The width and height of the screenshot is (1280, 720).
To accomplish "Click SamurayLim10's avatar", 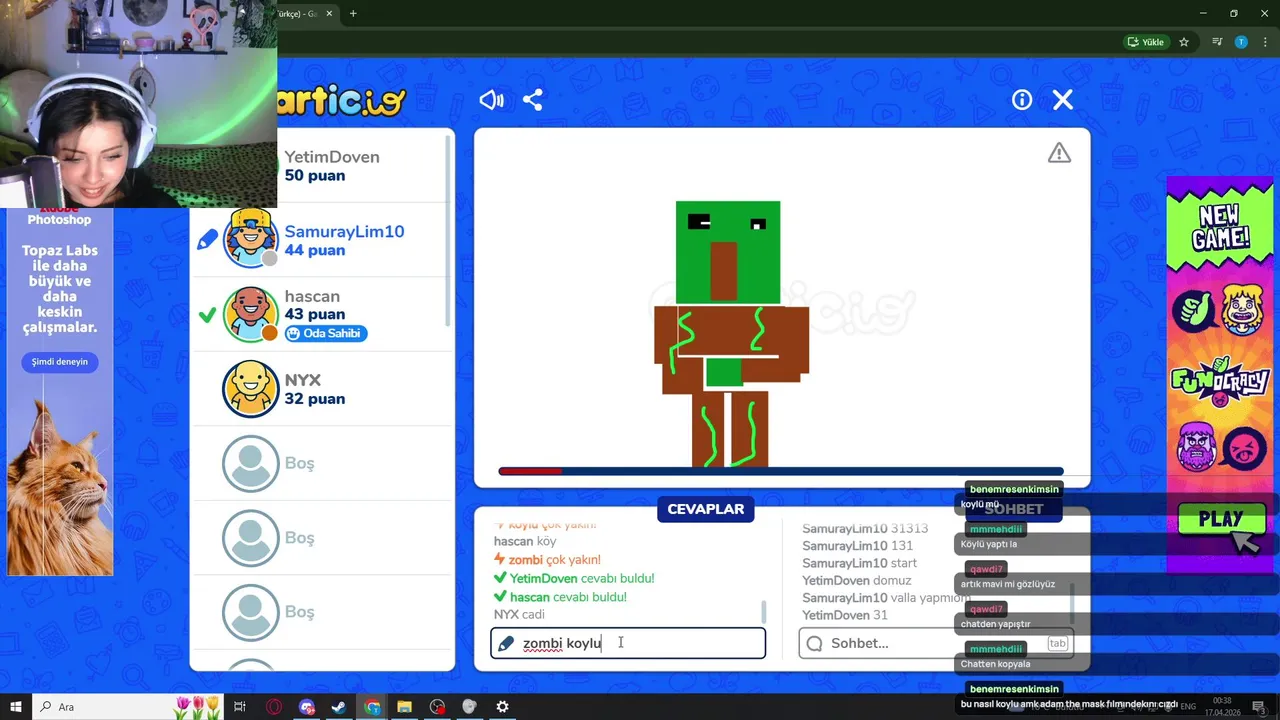I will (x=250, y=239).
